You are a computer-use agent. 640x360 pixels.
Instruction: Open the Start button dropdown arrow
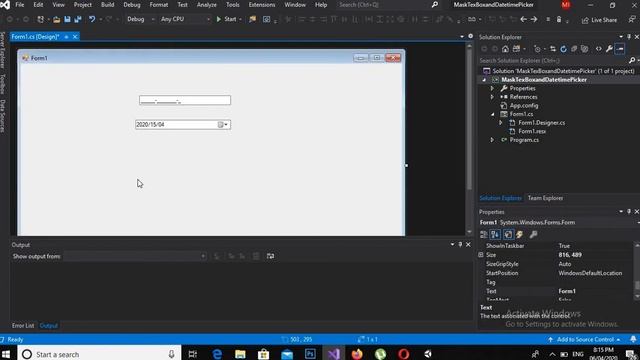click(x=240, y=19)
